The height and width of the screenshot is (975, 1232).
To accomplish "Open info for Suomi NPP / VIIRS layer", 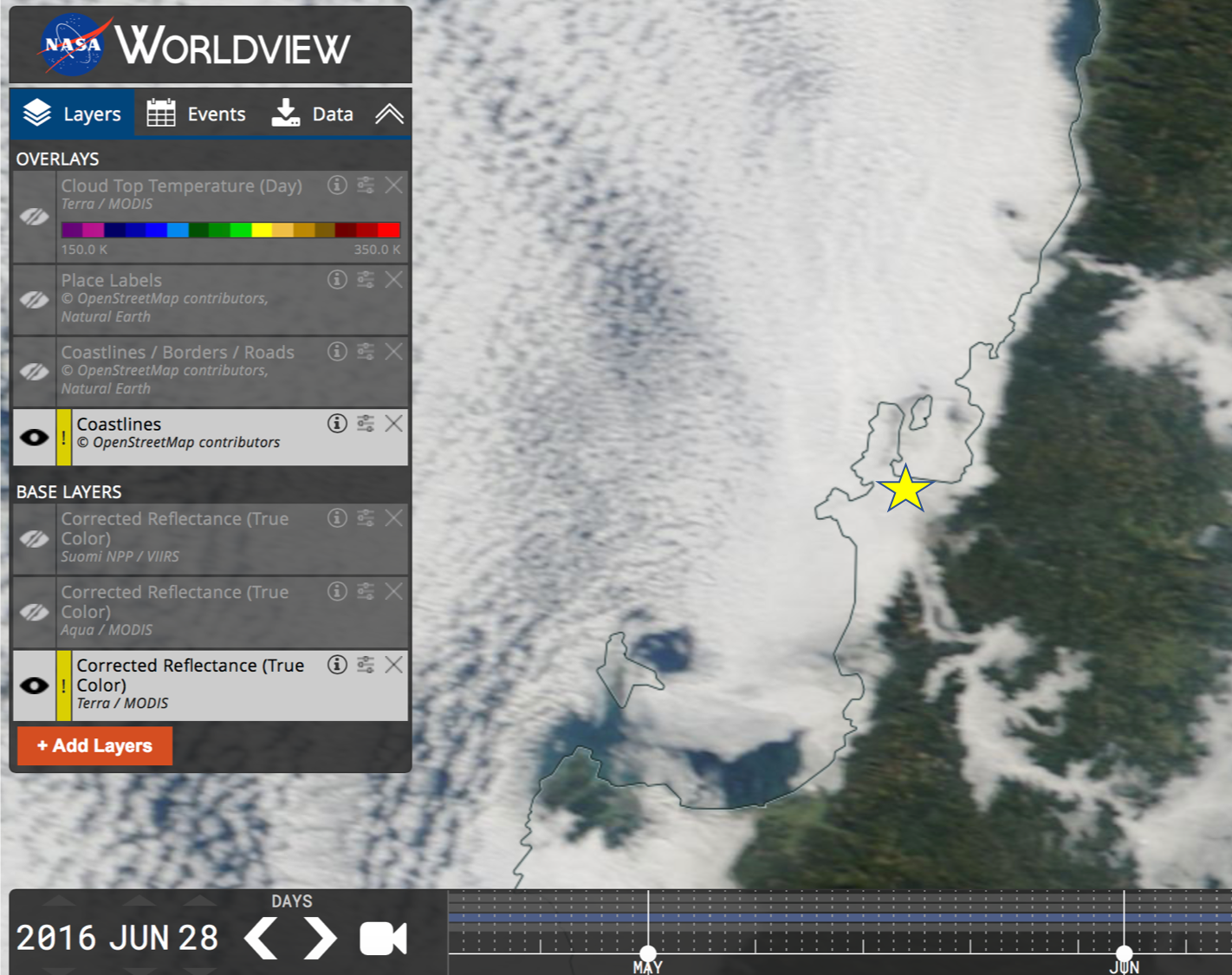I will coord(337,517).
